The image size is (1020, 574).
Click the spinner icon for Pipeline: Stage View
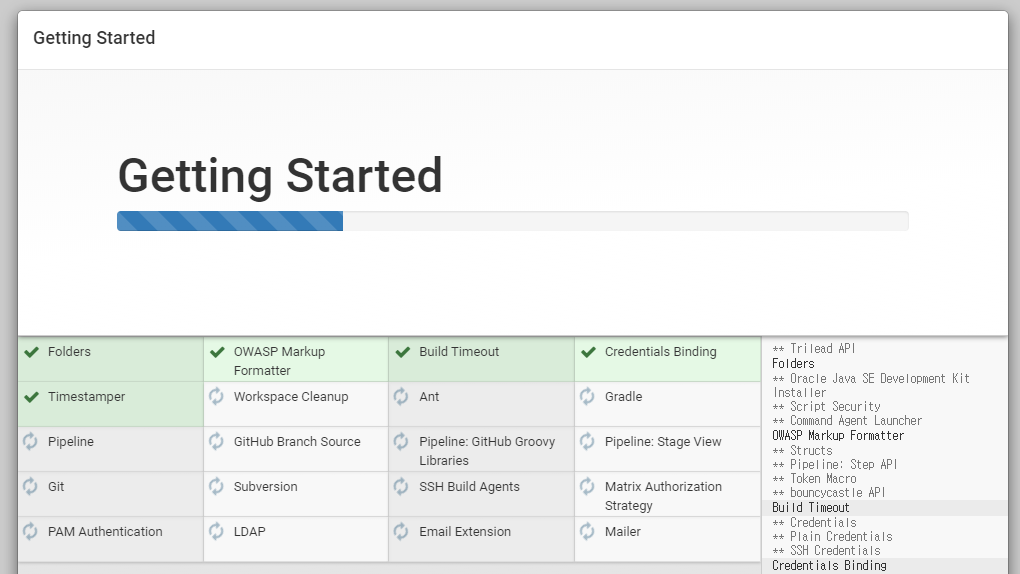(x=587, y=441)
